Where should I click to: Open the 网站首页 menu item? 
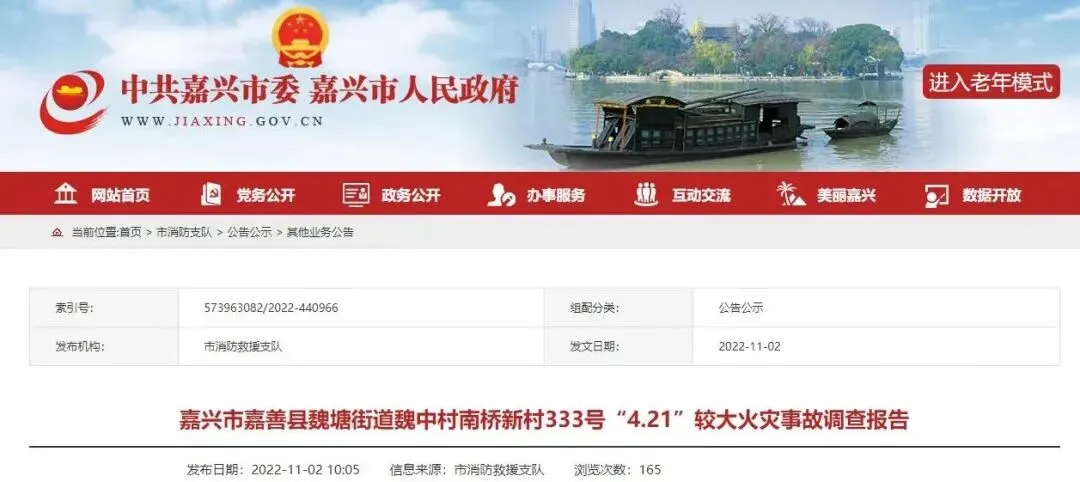click(121, 196)
